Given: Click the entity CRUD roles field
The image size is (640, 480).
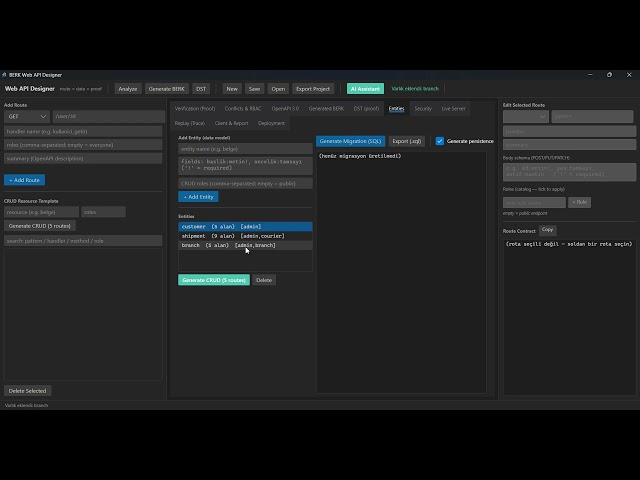Looking at the screenshot, I should coord(245,183).
